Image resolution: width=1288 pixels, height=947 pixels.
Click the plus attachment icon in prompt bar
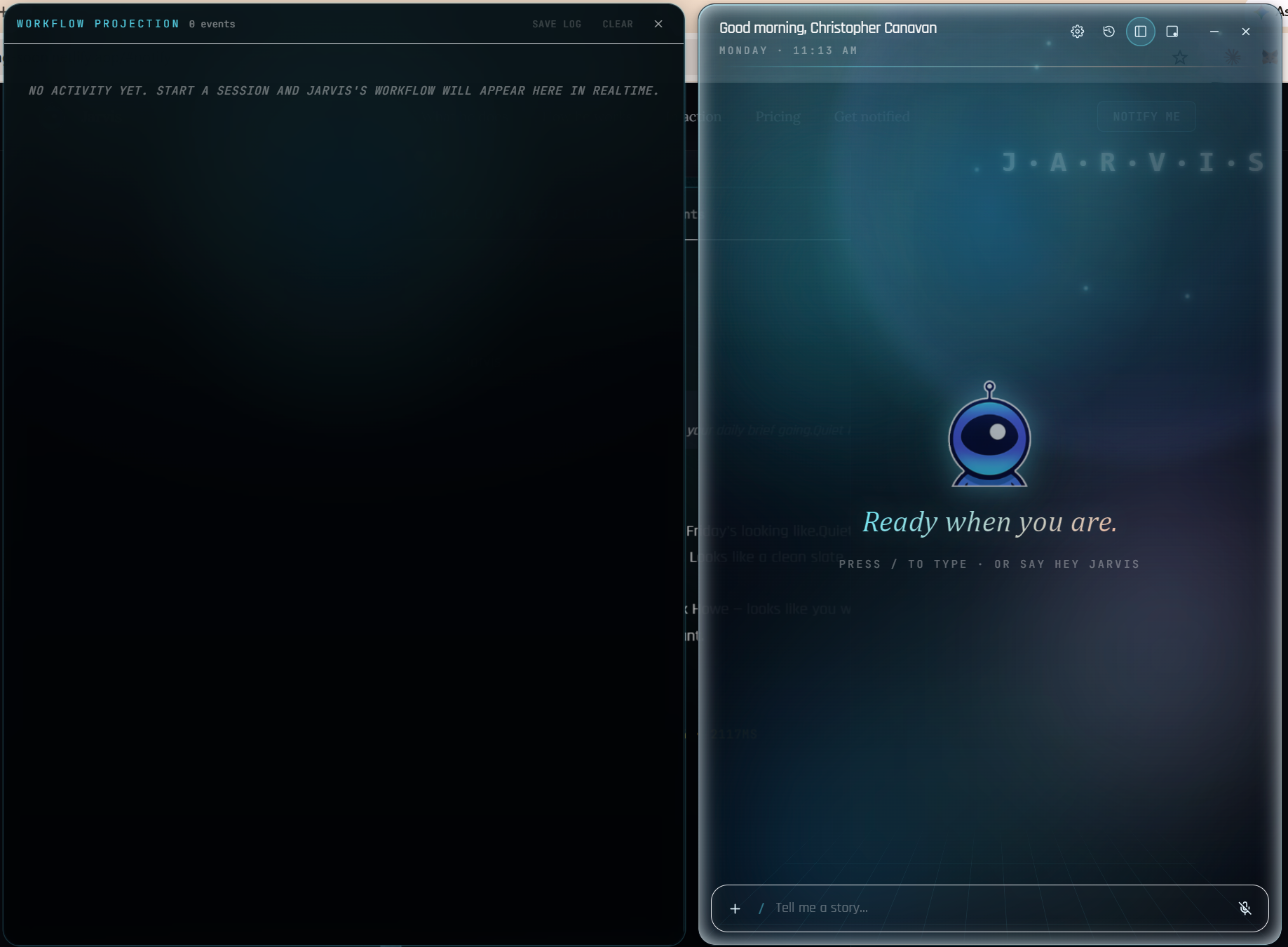tap(735, 908)
